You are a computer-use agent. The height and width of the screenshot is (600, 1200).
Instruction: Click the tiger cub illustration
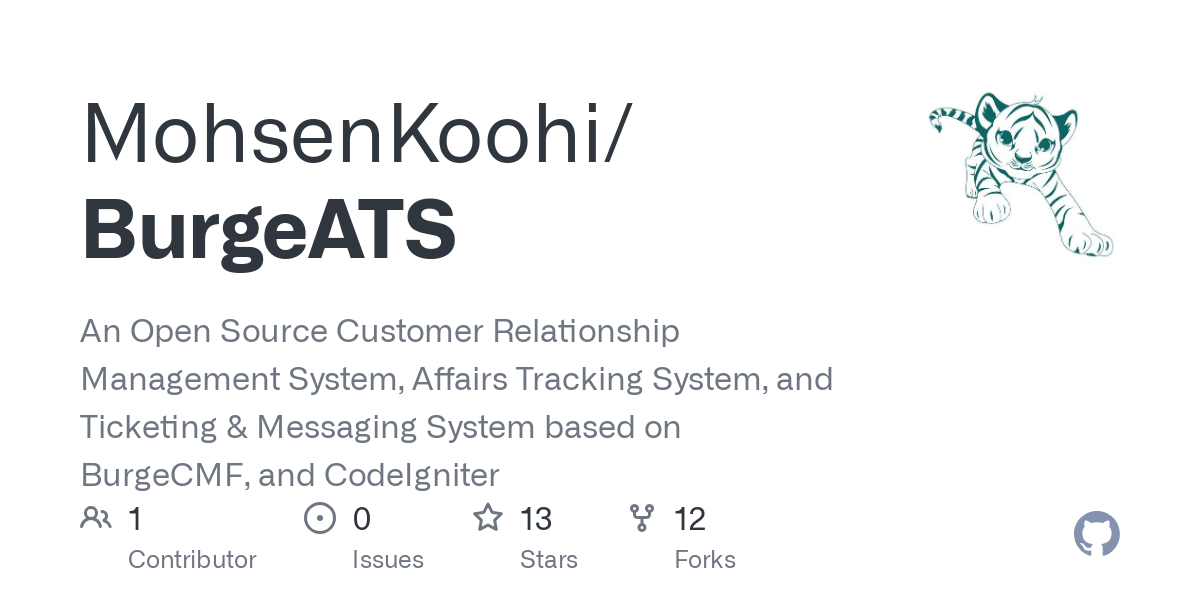click(x=1021, y=174)
